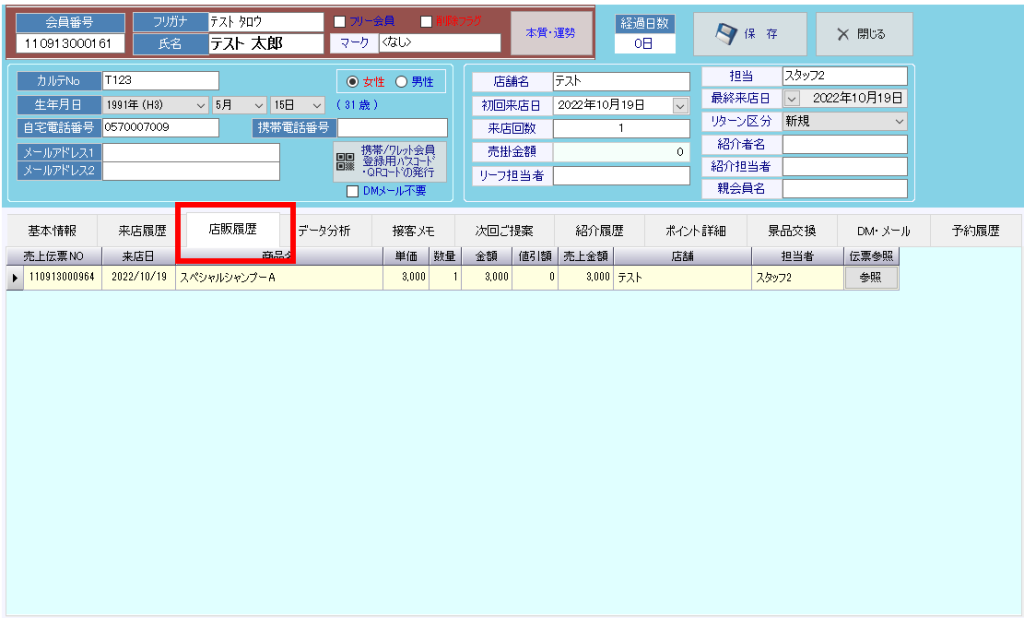Expand the birth month 5月 dropdown
This screenshot has height=618, width=1024.
click(x=259, y=105)
